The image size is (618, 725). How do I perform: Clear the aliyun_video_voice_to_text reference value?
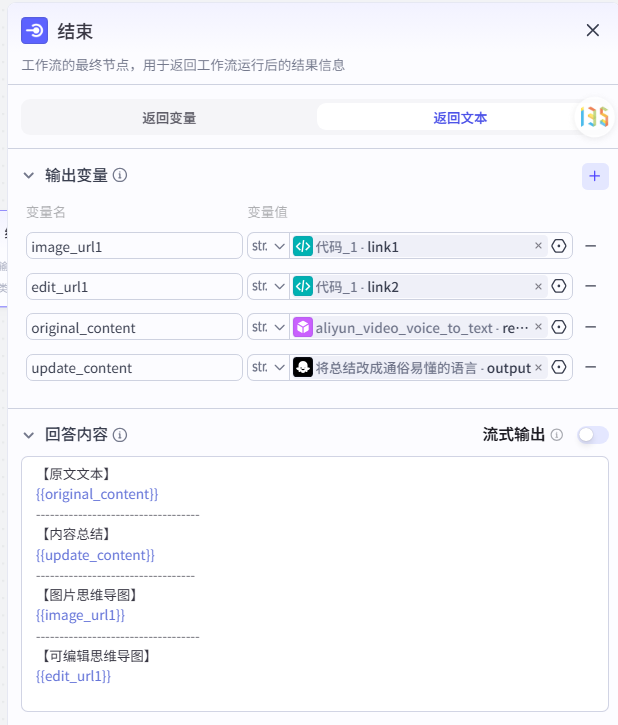click(538, 327)
